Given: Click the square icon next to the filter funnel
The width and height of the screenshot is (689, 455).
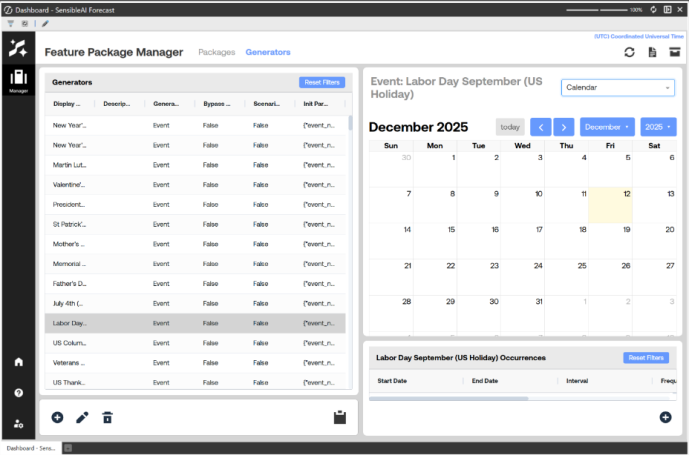Looking at the screenshot, I should (25, 24).
